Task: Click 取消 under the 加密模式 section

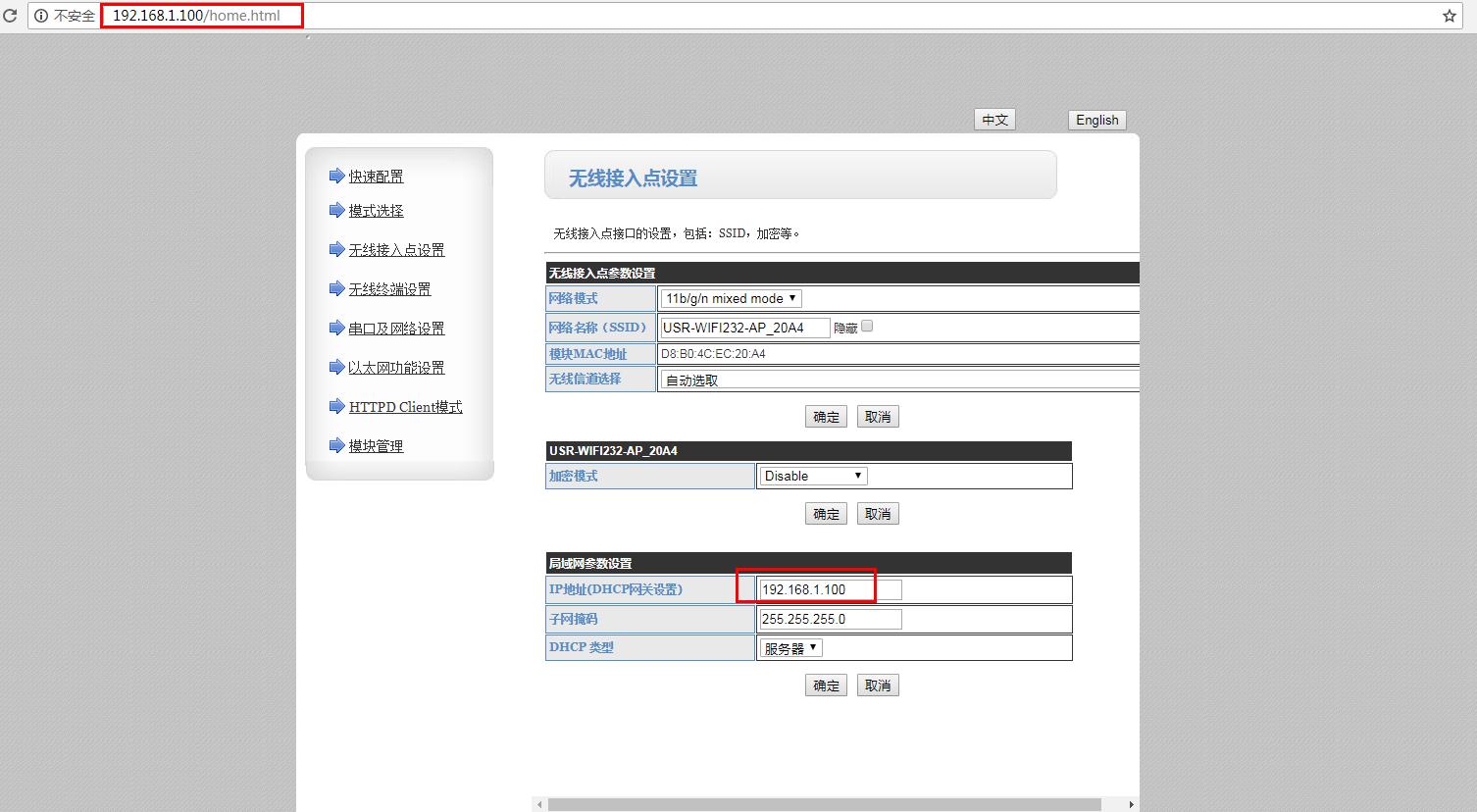Action: click(878, 514)
